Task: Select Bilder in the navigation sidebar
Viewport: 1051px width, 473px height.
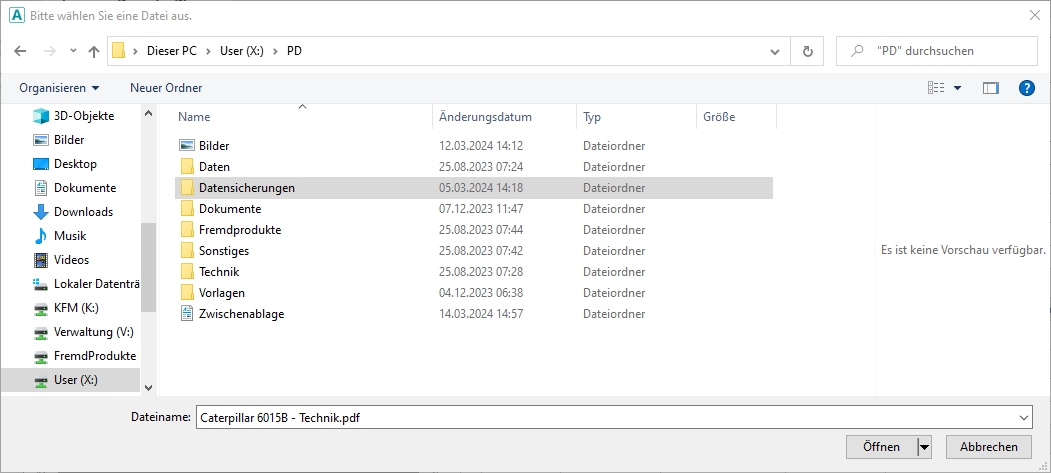Action: [x=69, y=140]
